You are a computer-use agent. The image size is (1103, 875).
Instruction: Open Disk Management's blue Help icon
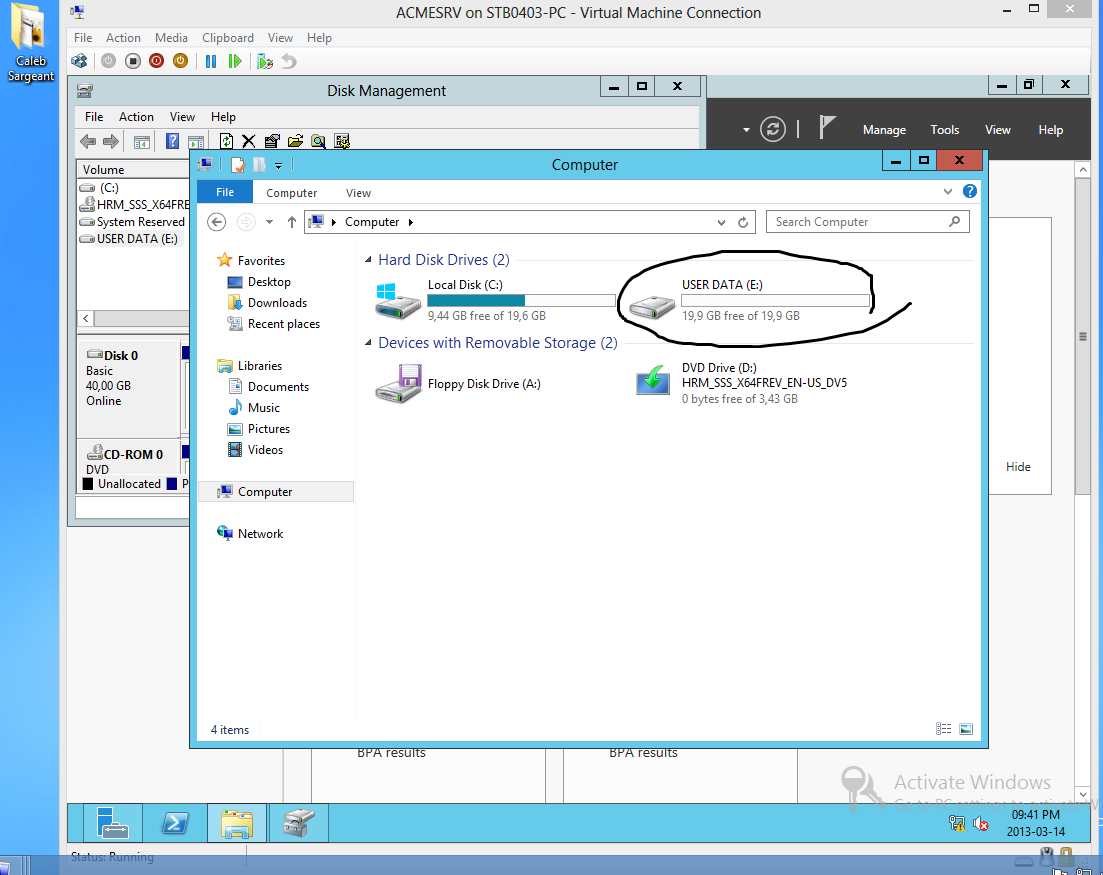pyautogui.click(x=172, y=141)
